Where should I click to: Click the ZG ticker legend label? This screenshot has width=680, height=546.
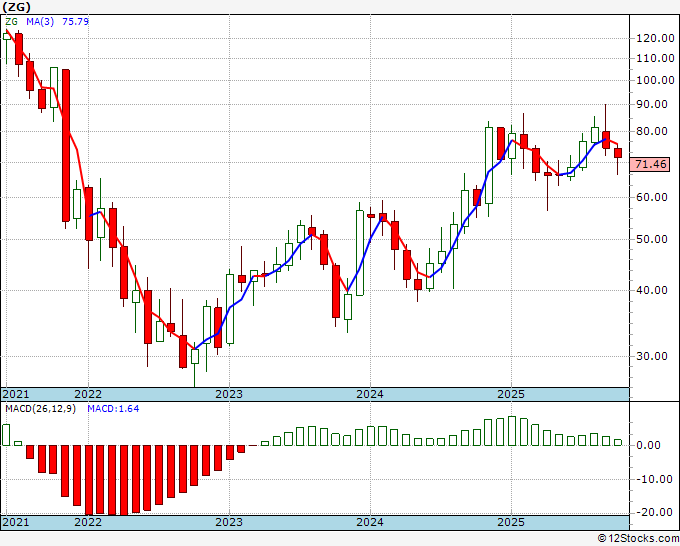[x=11, y=21]
